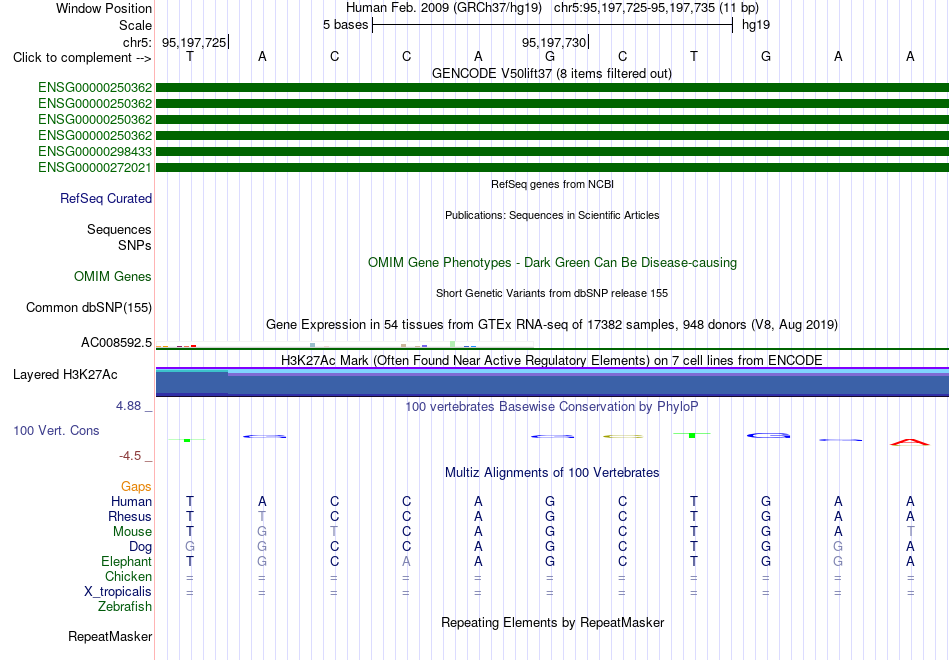Click the green bar in the ENSG00000272021 row
This screenshot has width=950, height=660.
point(552,167)
